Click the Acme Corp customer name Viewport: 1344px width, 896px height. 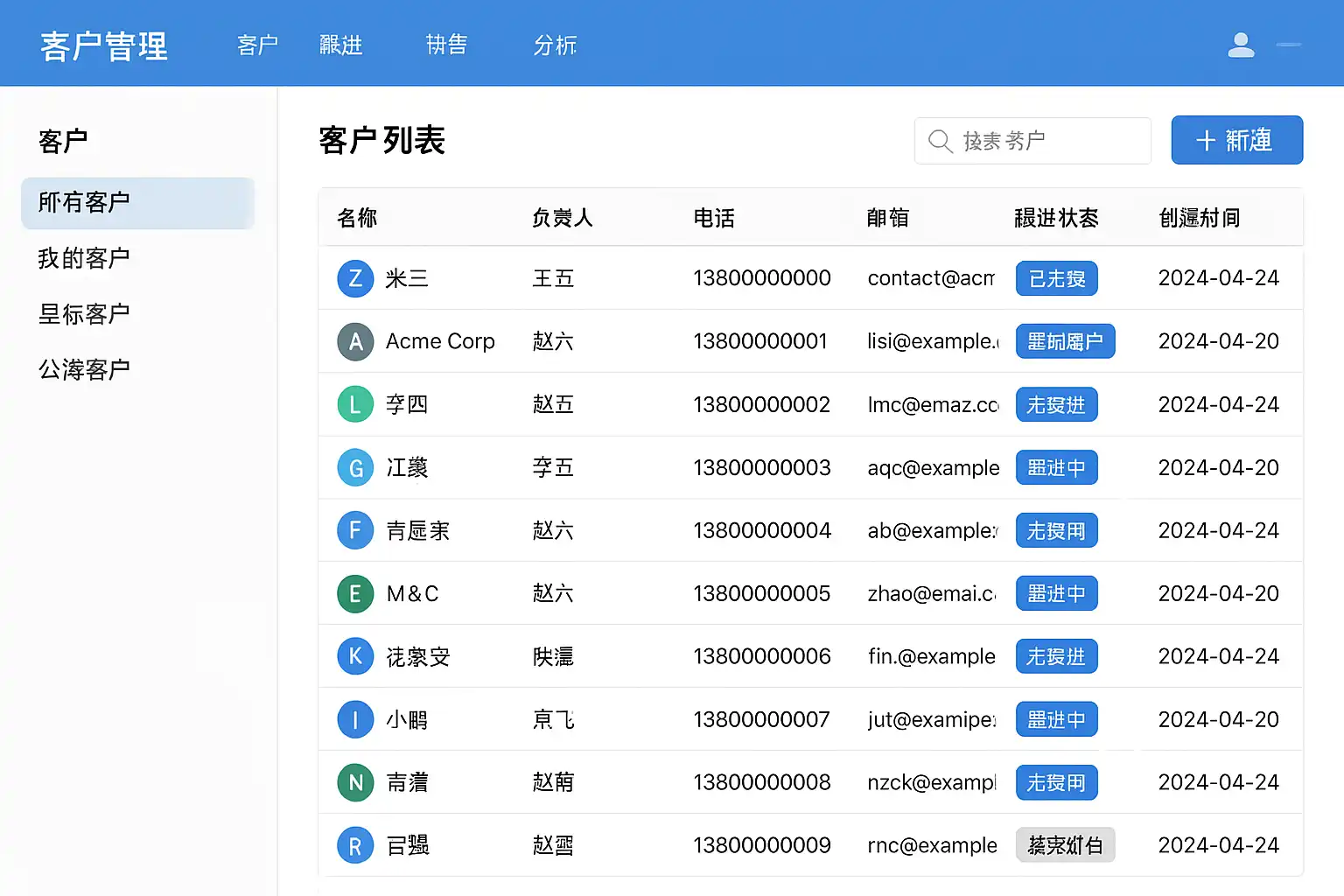440,341
